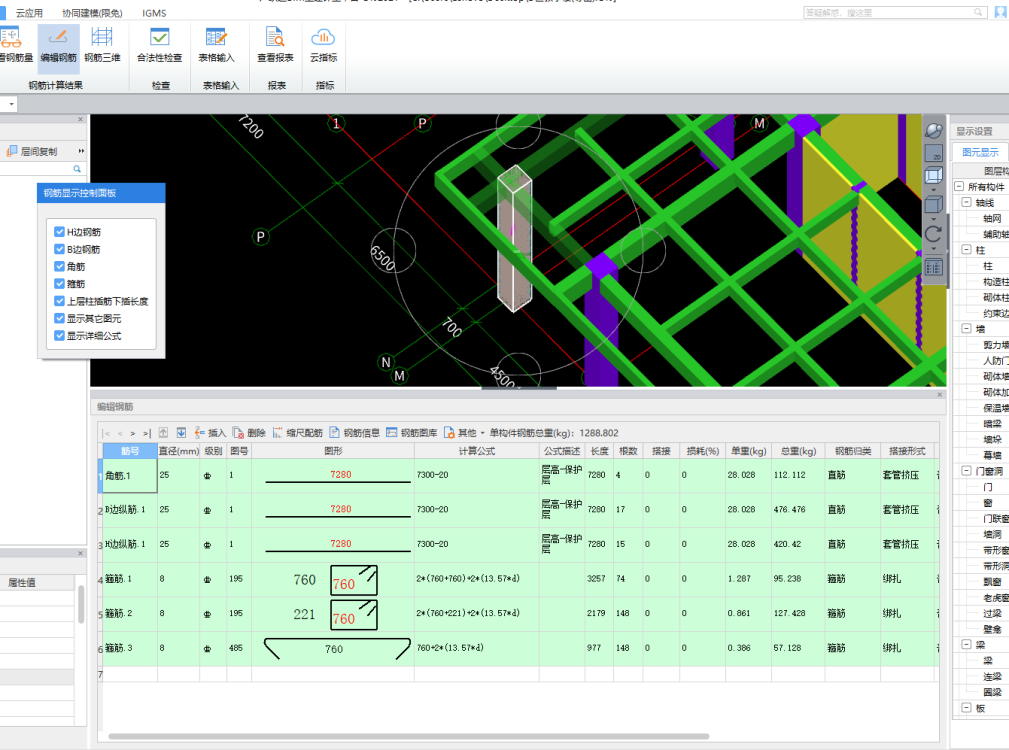Expand 层间复制 overflow arrow
Viewport: 1009px width, 750px height.
click(x=82, y=151)
